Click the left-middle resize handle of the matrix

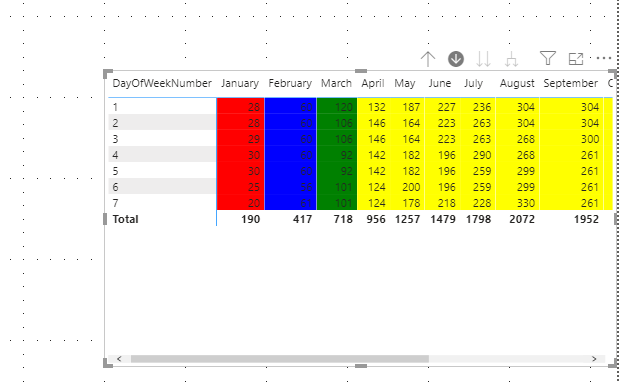pyautogui.click(x=105, y=219)
